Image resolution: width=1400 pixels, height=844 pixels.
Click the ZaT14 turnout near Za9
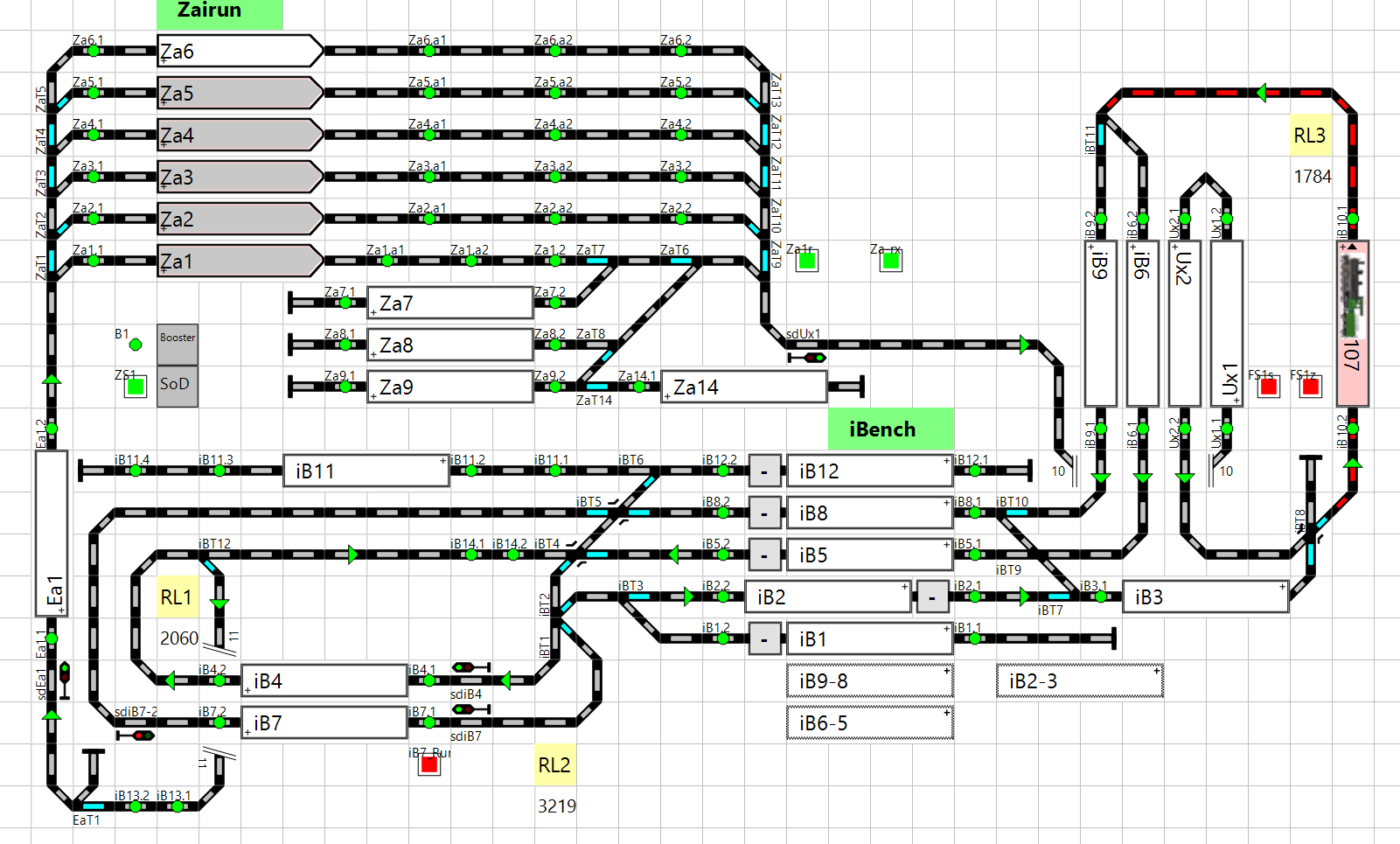[x=596, y=387]
